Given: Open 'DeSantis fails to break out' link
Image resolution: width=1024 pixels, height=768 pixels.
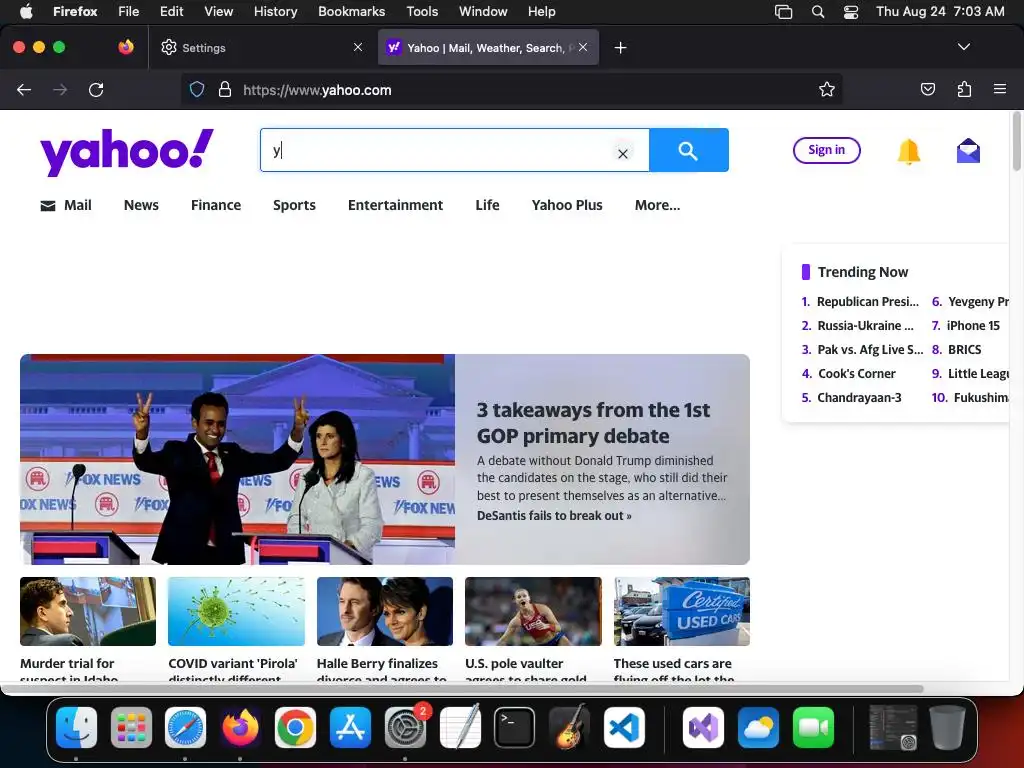Looking at the screenshot, I should [554, 515].
